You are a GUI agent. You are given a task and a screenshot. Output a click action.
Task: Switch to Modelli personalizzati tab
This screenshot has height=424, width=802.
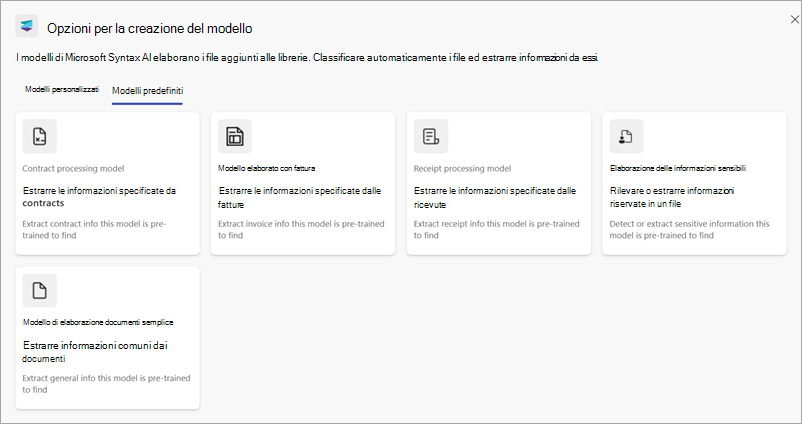pyautogui.click(x=62, y=90)
